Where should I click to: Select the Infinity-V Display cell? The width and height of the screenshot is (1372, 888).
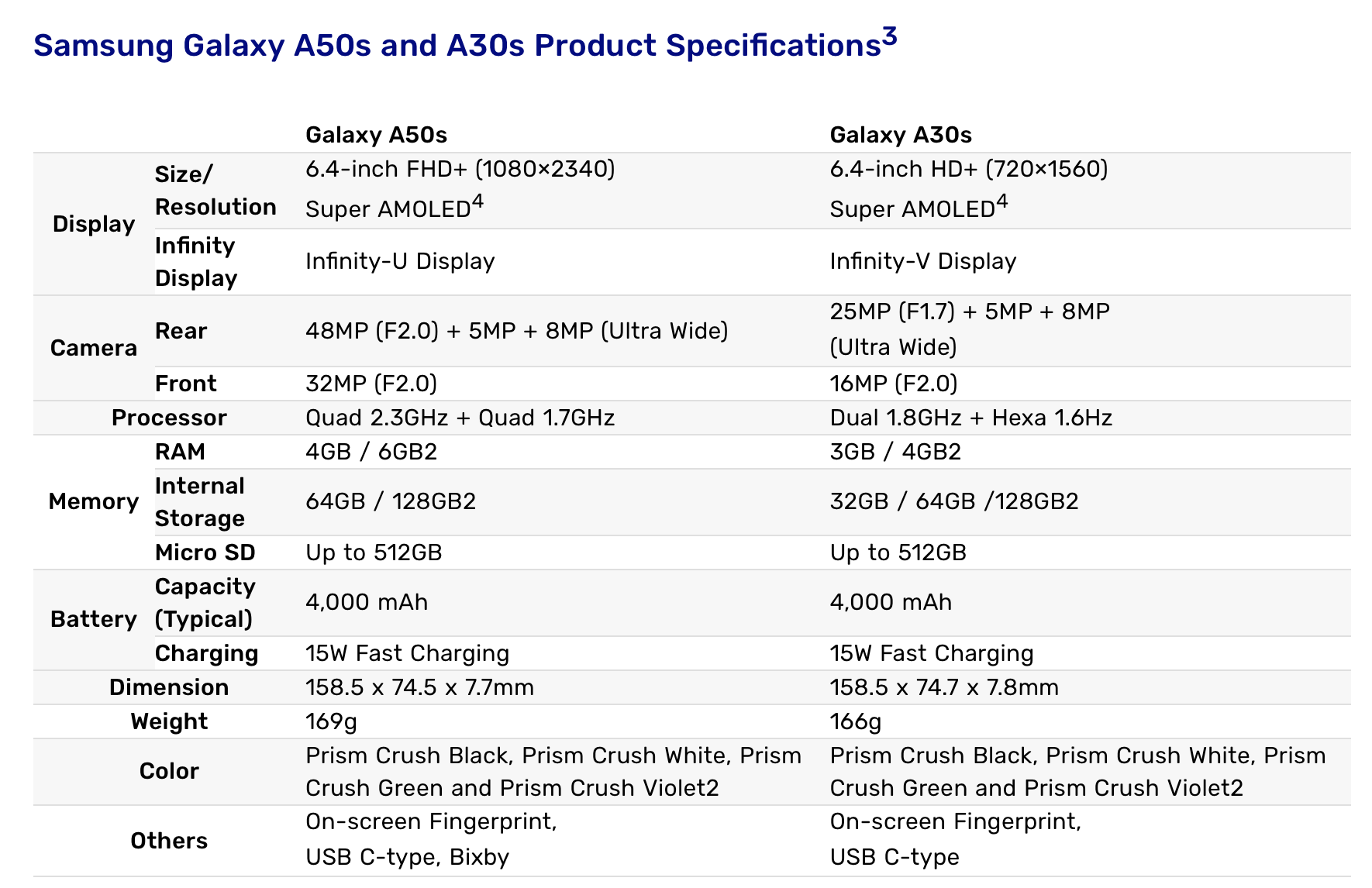coord(923,261)
